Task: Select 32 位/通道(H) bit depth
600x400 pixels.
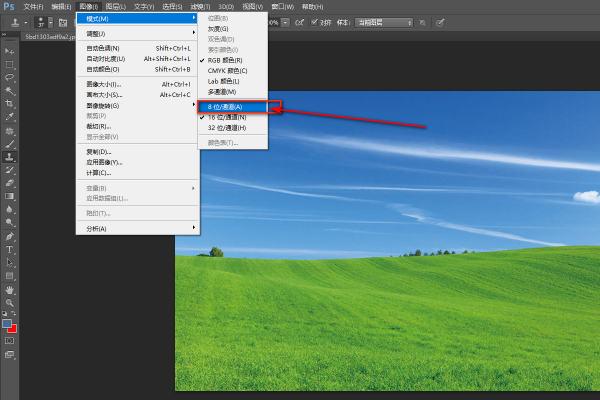Action: (x=233, y=128)
